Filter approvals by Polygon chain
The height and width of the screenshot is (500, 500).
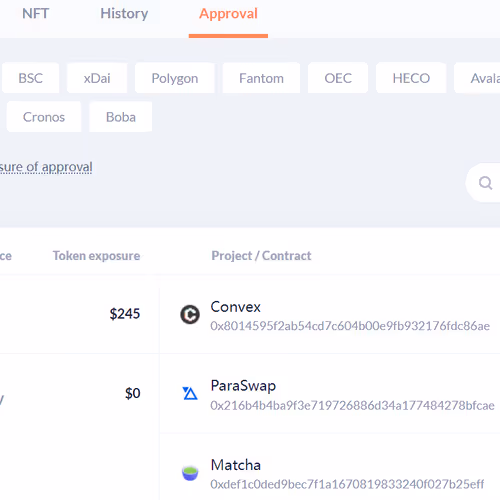175,78
